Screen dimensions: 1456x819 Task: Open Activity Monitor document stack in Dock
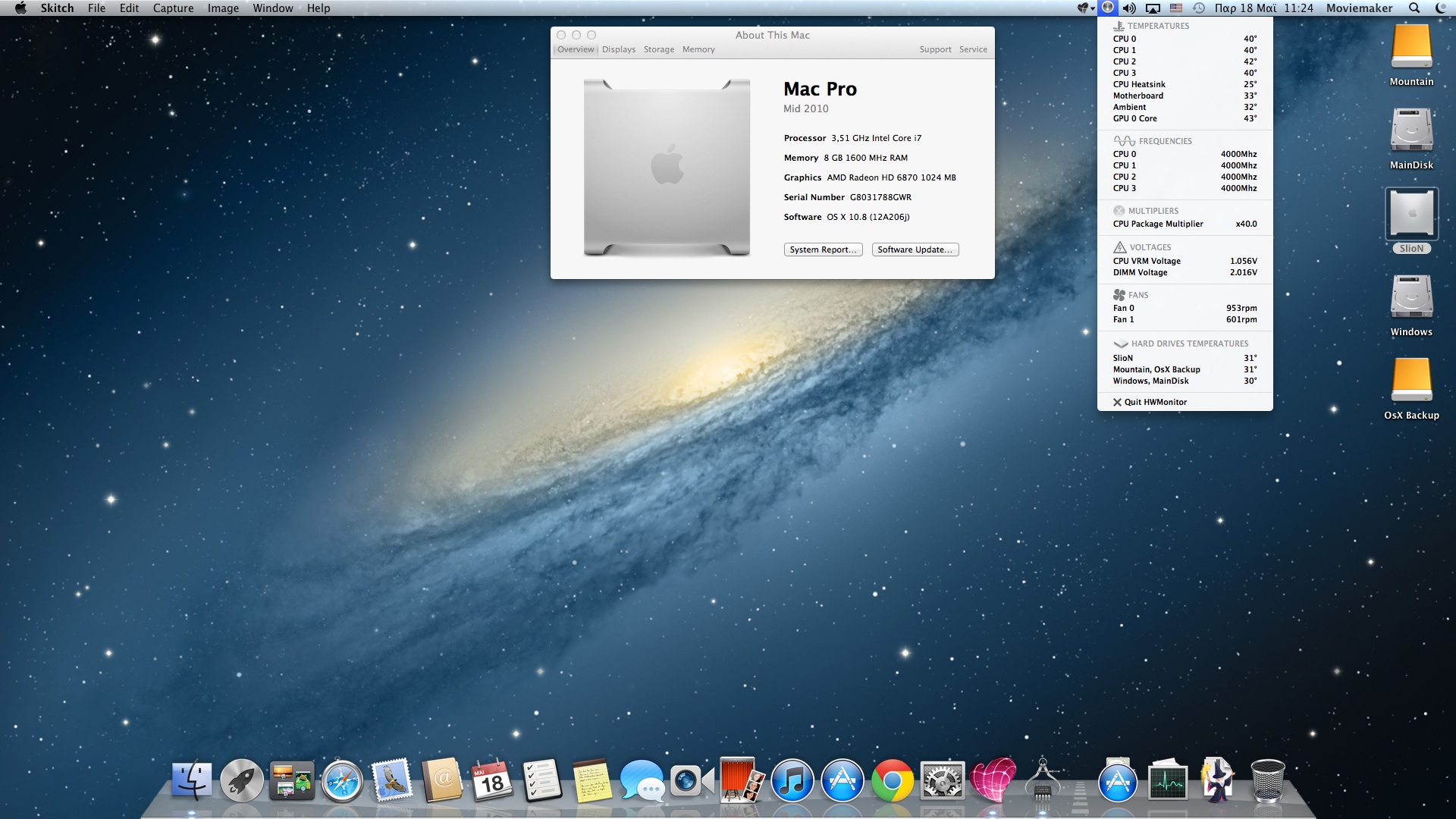click(1168, 780)
